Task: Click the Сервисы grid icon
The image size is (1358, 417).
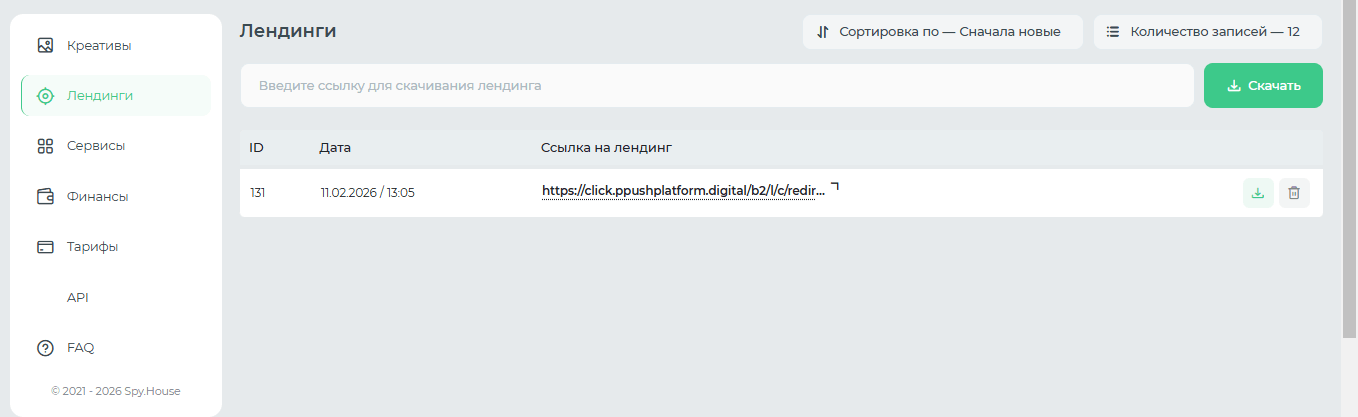Action: coord(45,146)
